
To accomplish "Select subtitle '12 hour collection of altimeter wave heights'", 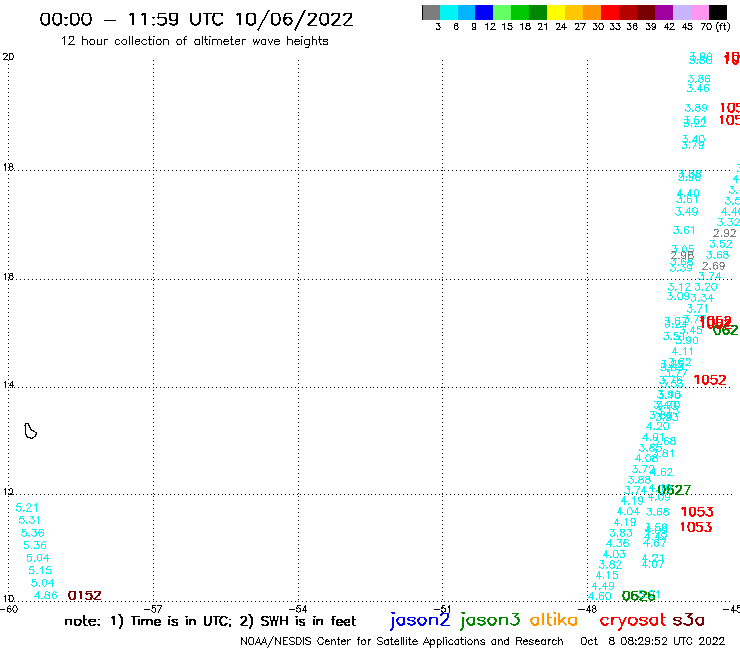I will coord(194,41).
